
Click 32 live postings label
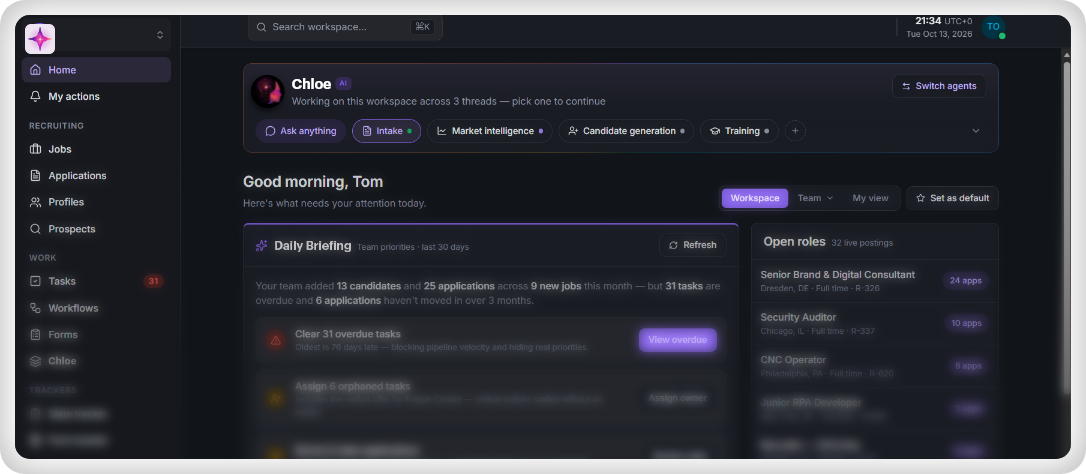[862, 243]
